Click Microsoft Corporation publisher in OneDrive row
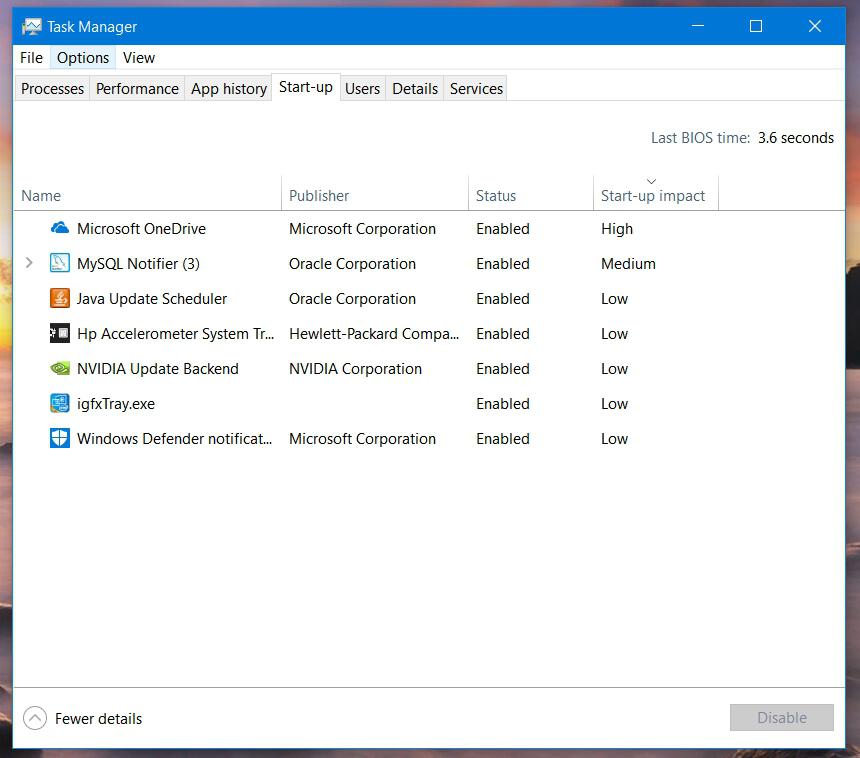The width and height of the screenshot is (860, 758). point(363,229)
